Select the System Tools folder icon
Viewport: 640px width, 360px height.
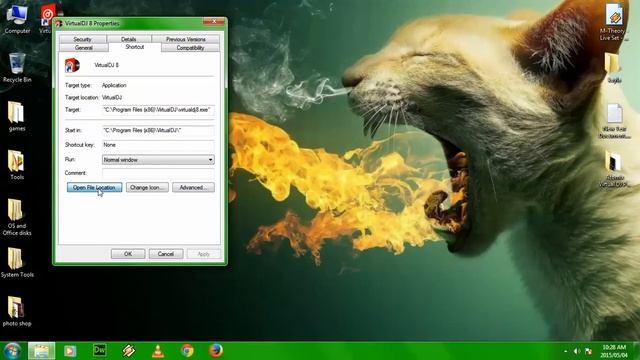pos(17,263)
